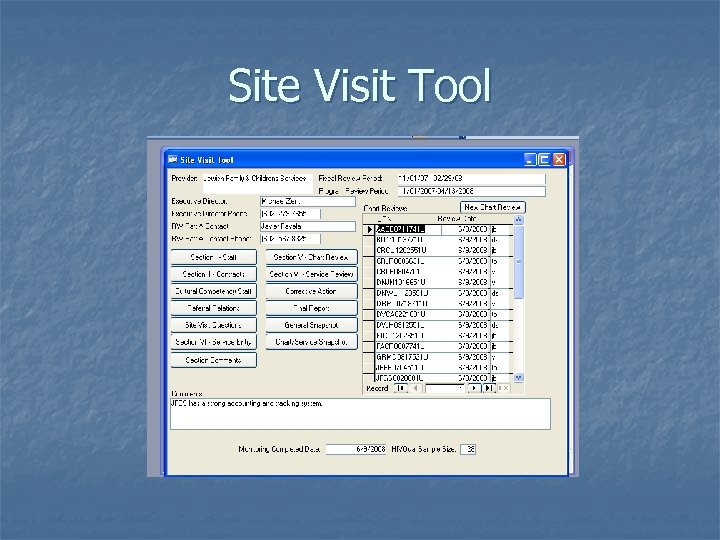Click the Fiscal Review Period field
Image resolution: width=720 pixels, height=540 pixels.
coord(472,178)
